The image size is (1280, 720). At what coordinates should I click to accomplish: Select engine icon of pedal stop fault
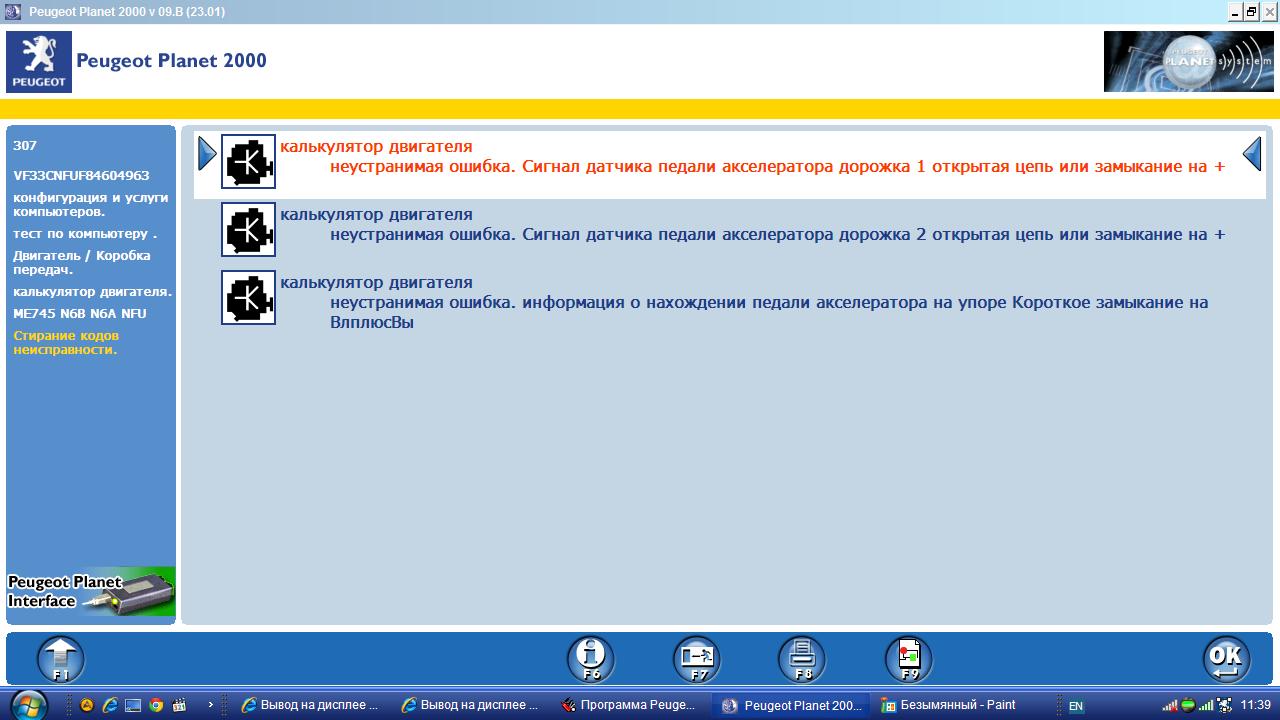(x=248, y=297)
